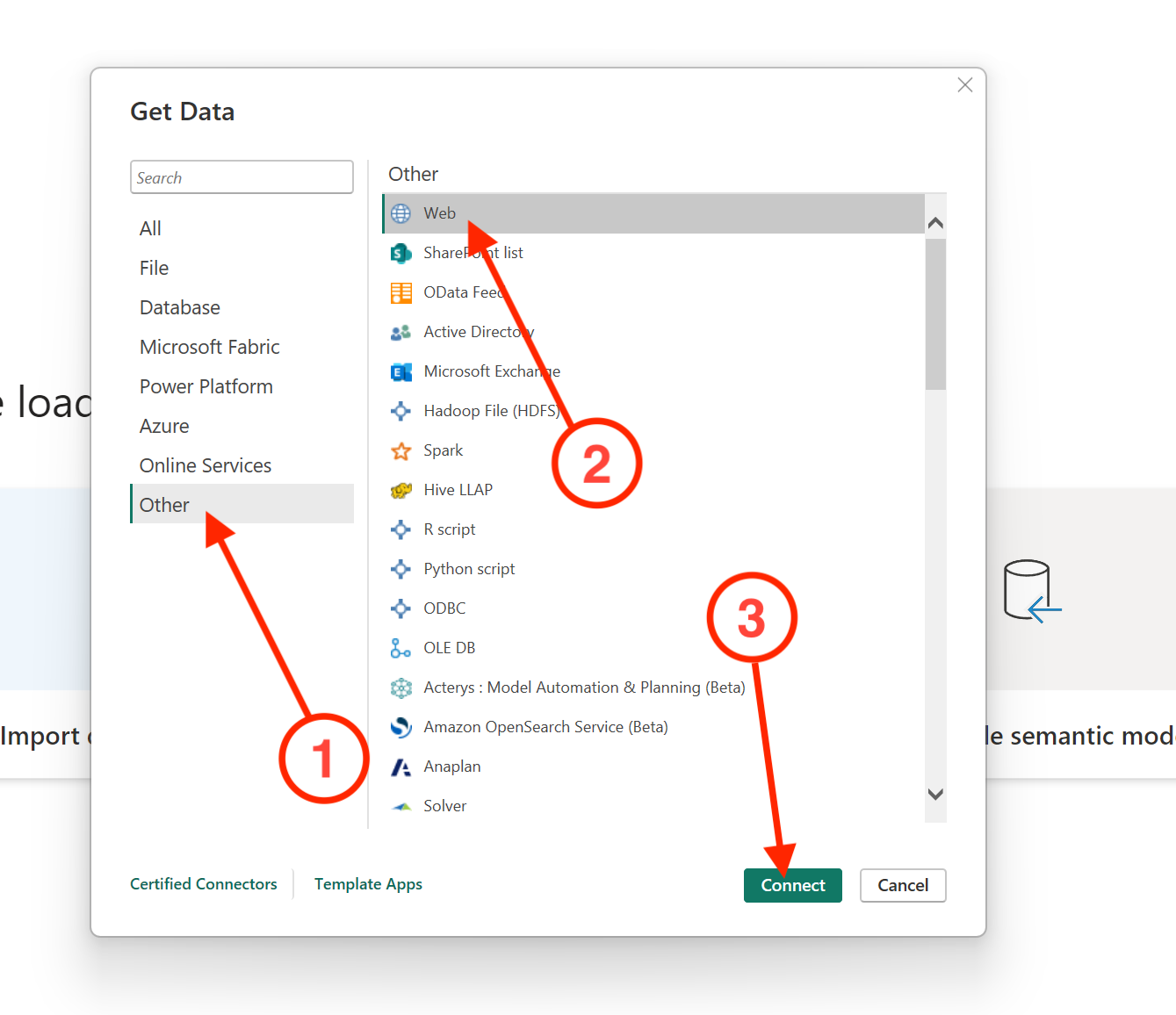
Task: Click the Connect button
Action: point(793,885)
